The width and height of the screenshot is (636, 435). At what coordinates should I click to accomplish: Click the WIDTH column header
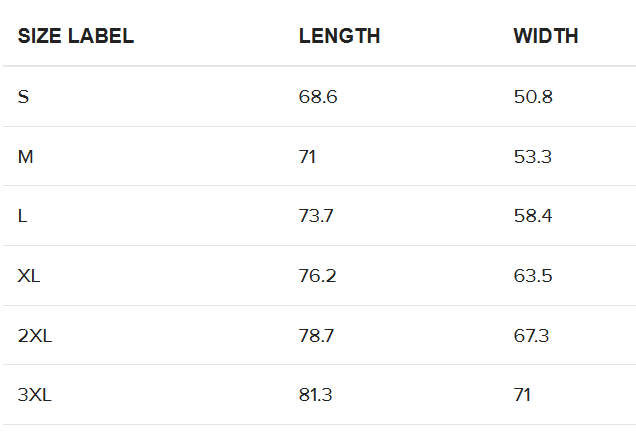click(546, 36)
